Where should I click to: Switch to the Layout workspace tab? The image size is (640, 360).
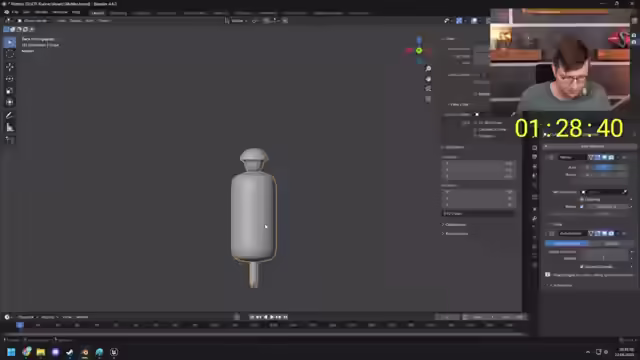98,13
